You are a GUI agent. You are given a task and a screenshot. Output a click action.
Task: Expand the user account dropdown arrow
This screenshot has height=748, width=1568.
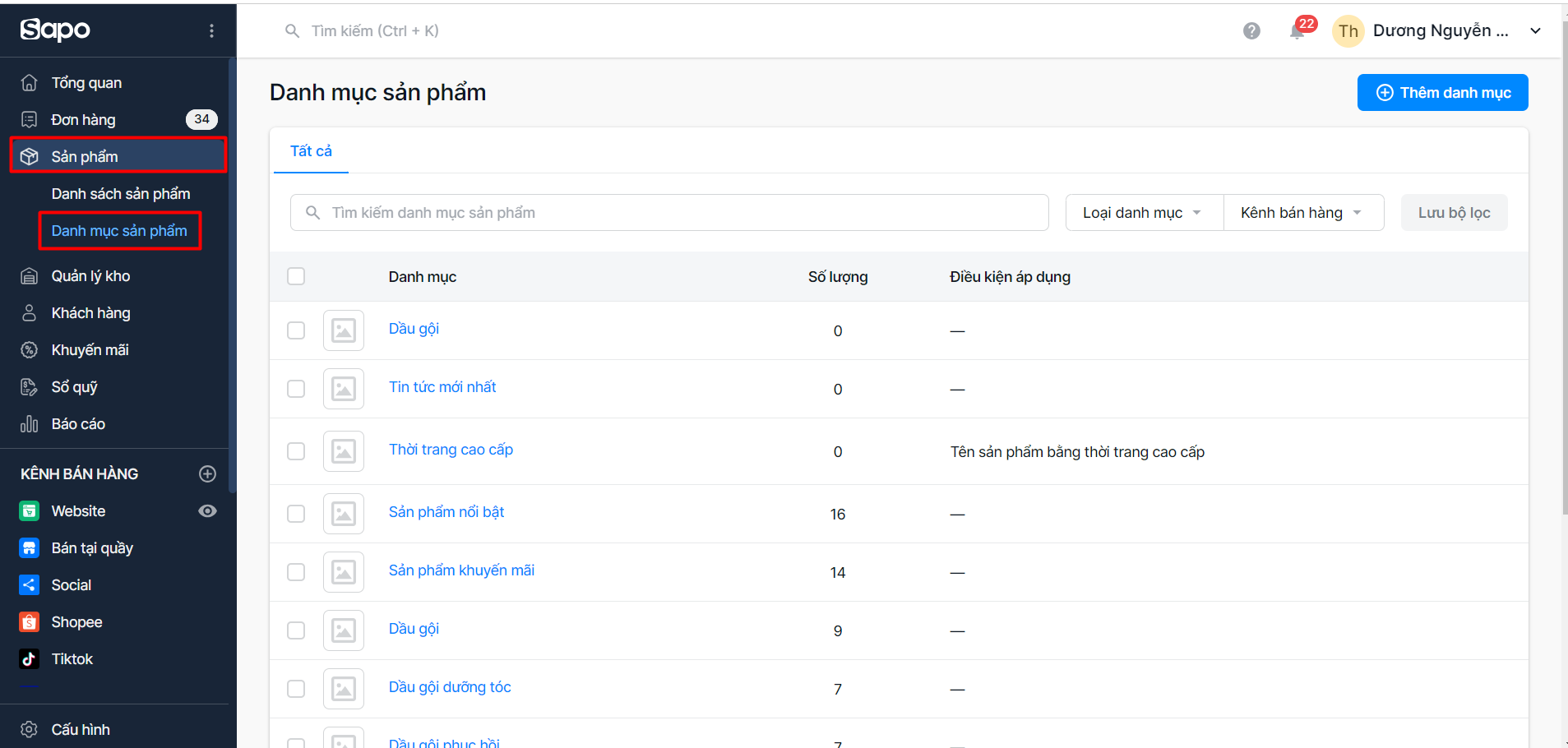click(x=1534, y=31)
